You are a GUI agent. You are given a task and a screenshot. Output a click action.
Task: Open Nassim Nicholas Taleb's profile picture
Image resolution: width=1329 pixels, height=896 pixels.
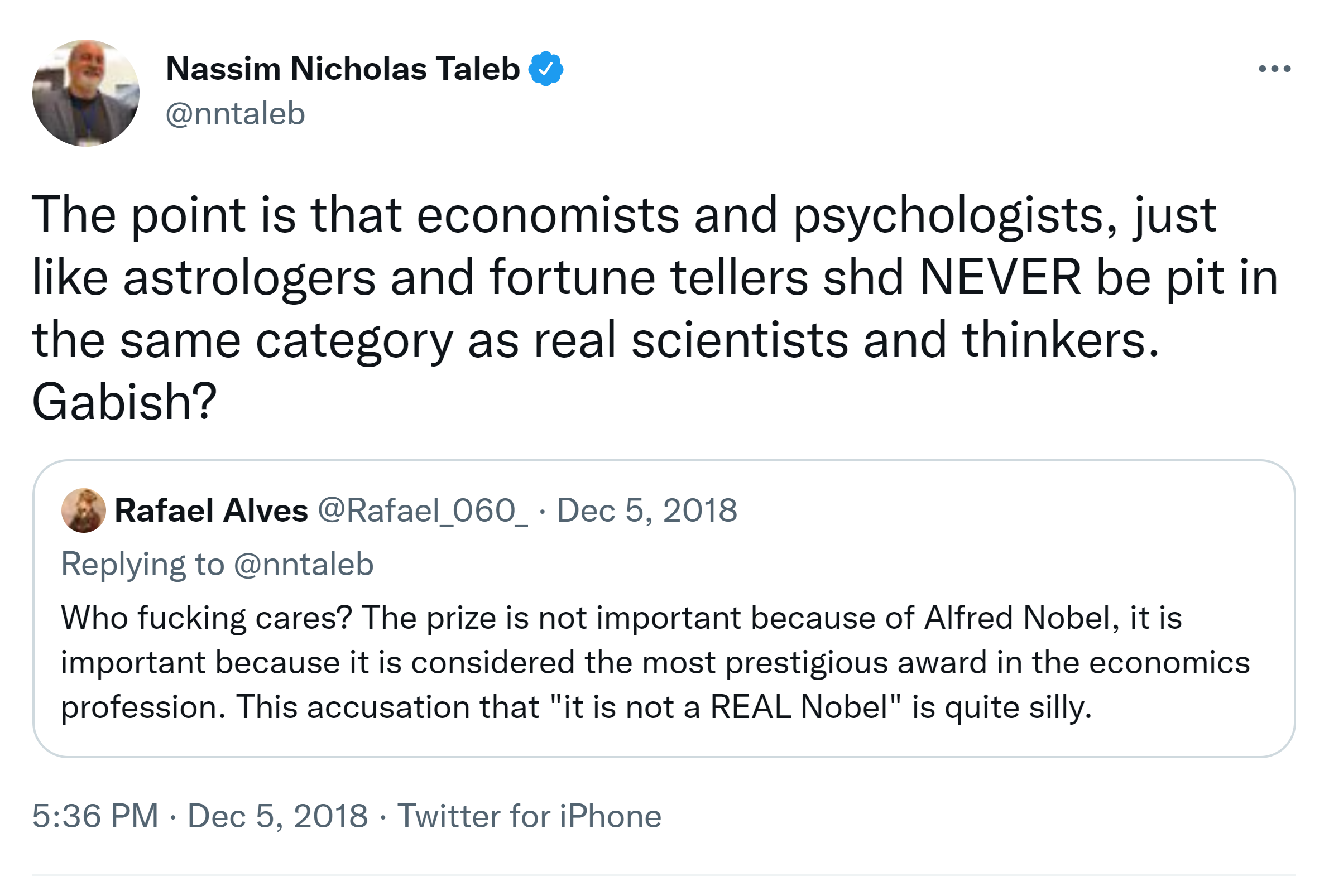(x=86, y=93)
